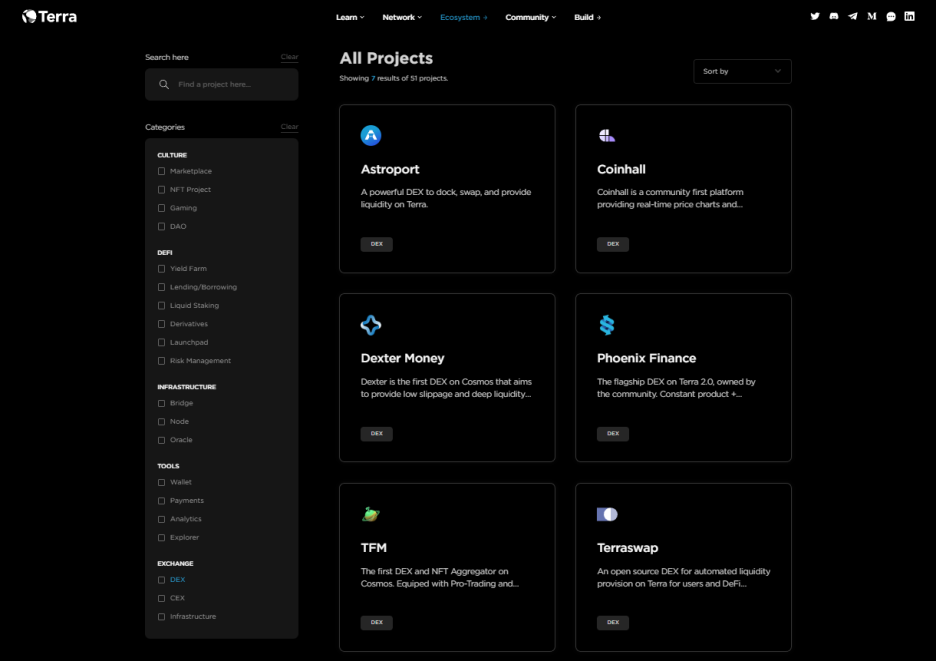Open the Build nav item
Screen dimensions: 936x661
pyautogui.click(x=587, y=17)
